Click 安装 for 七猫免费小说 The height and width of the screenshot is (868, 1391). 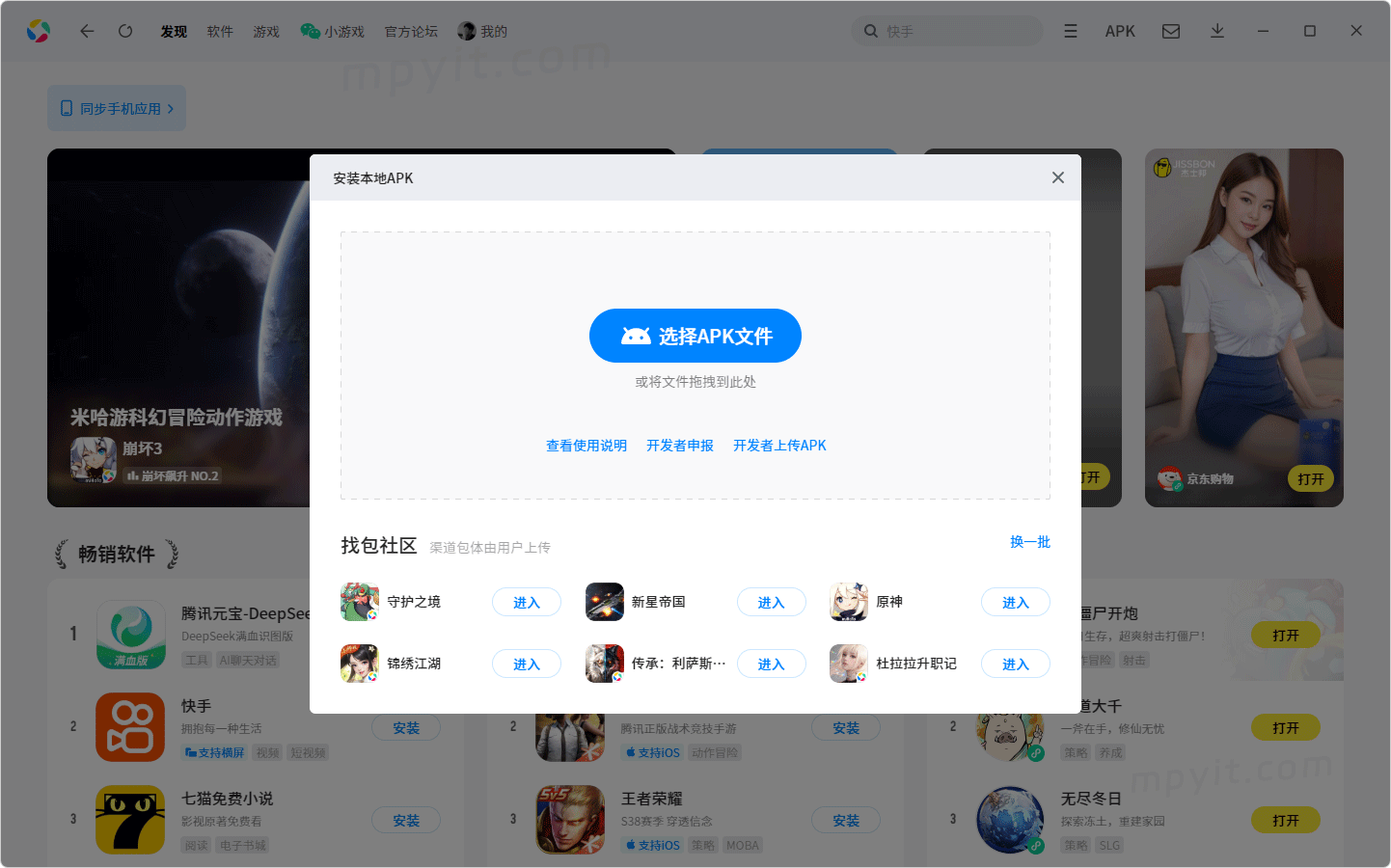click(406, 821)
